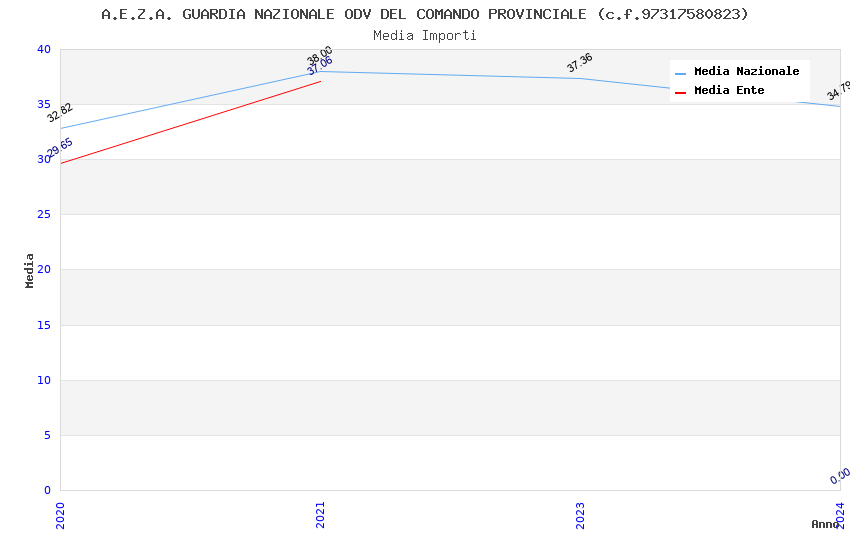Click the y-axis value 25
This screenshot has height=550, width=850.
coord(44,214)
